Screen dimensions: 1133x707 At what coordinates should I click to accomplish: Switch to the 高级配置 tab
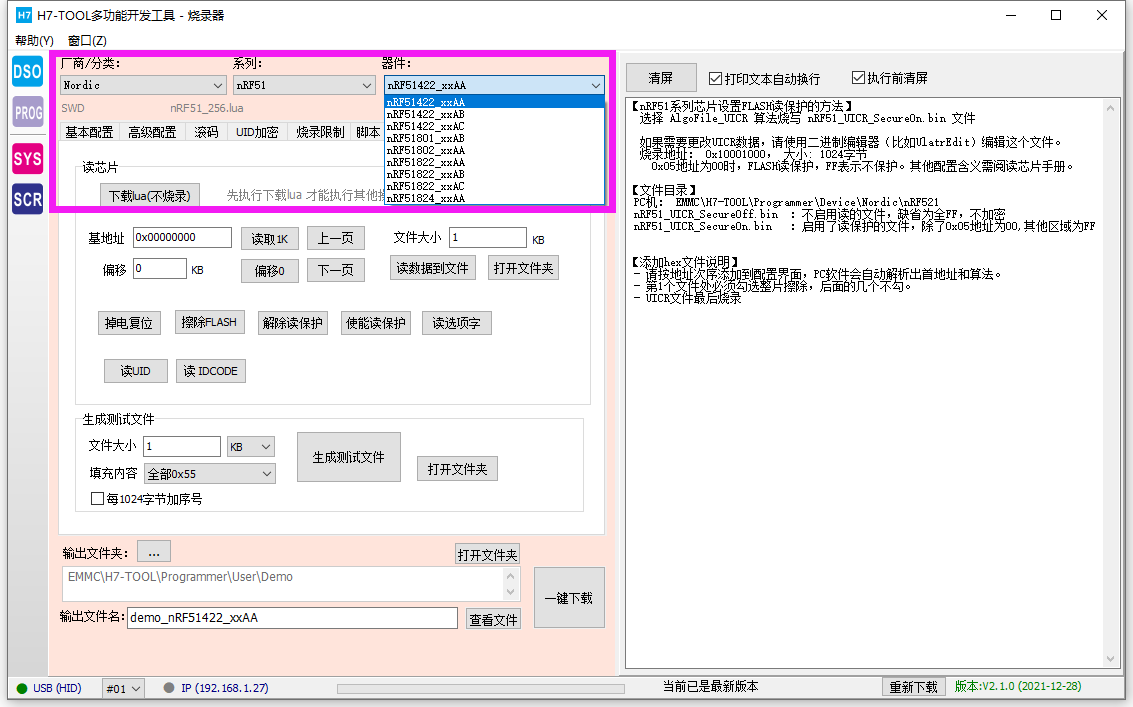pyautogui.click(x=152, y=132)
